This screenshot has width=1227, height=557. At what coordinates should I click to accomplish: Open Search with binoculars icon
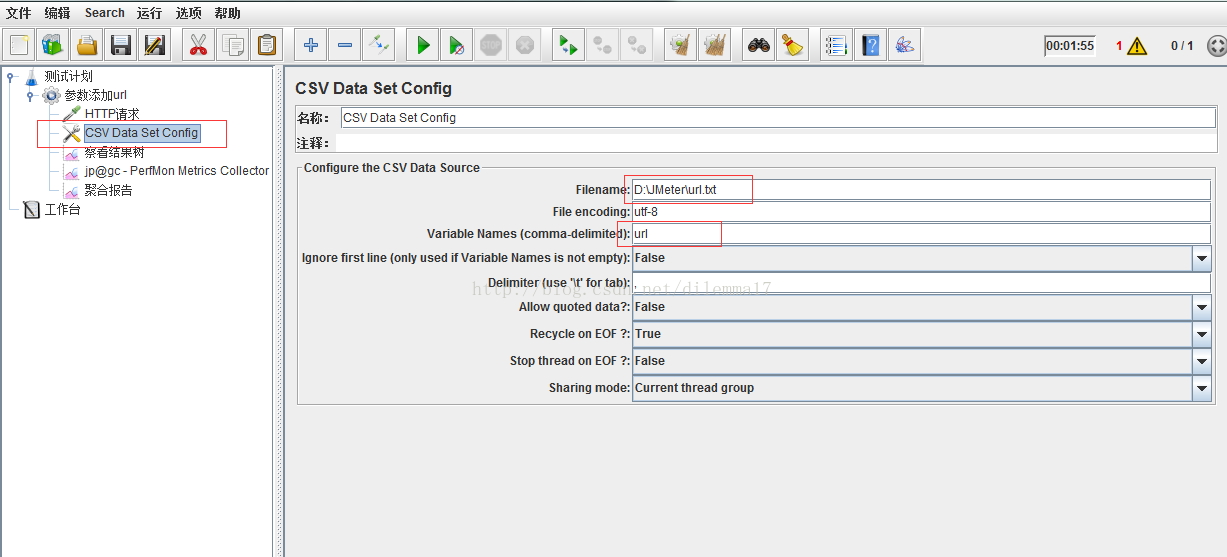(x=759, y=45)
